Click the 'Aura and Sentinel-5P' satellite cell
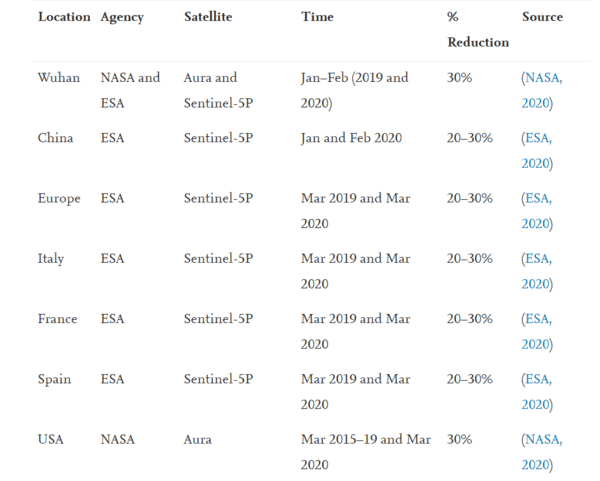 point(218,90)
